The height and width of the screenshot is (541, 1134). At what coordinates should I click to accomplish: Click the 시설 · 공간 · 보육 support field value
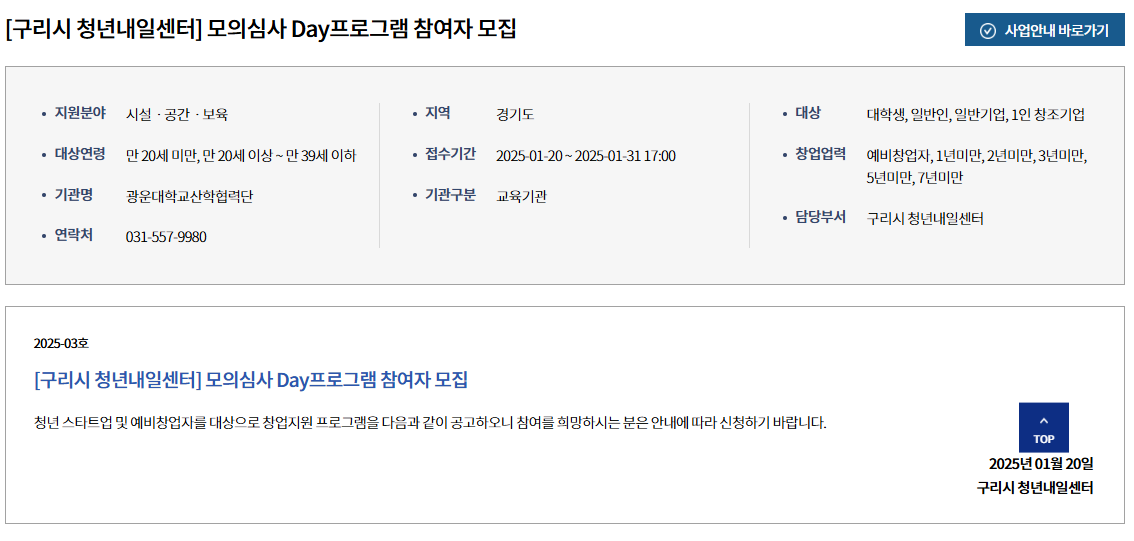point(176,114)
